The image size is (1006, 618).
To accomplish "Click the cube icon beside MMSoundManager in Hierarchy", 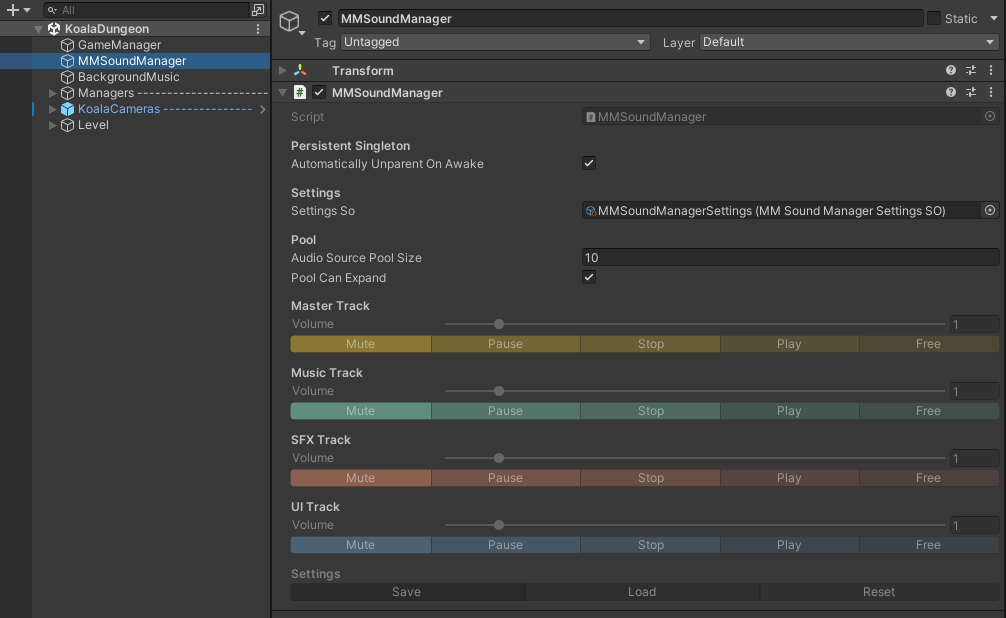I will [x=67, y=61].
